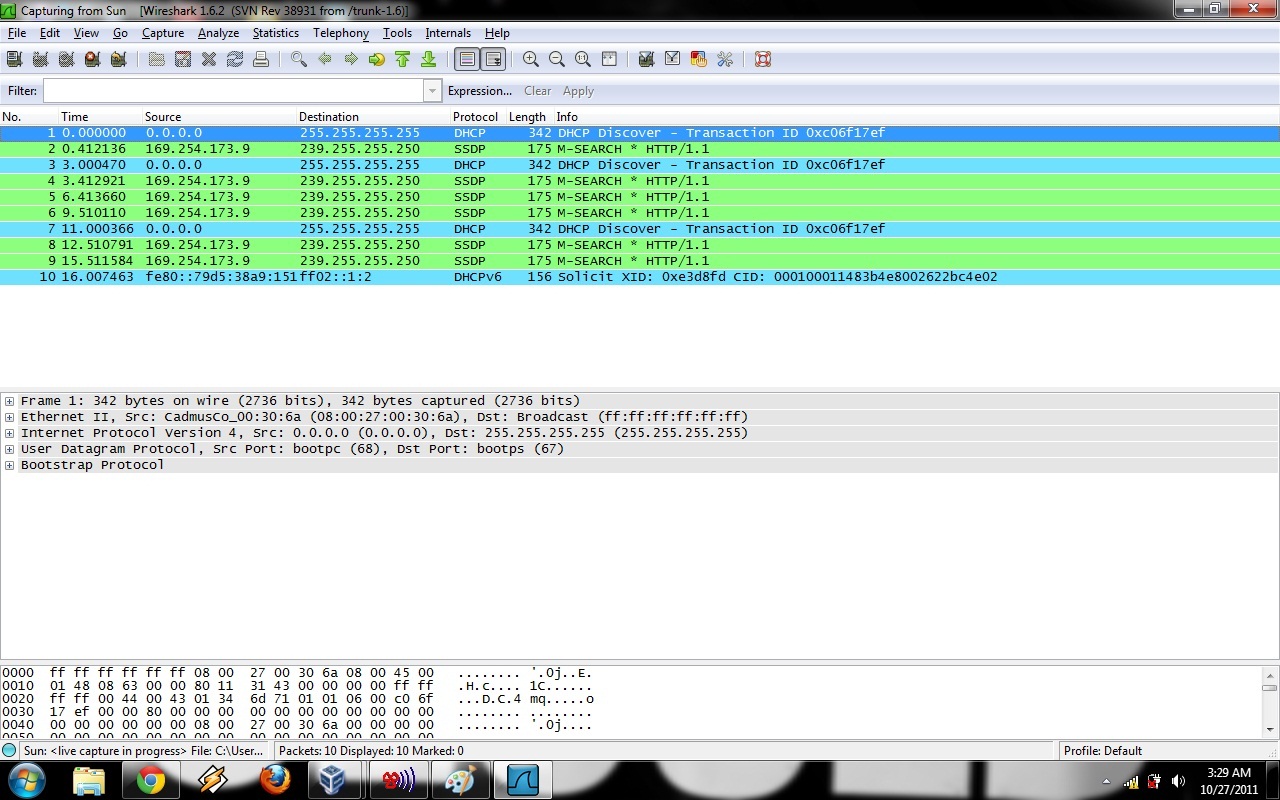Screen dimensions: 1280x800
Task: Click the Apply filter button
Action: pos(578,91)
